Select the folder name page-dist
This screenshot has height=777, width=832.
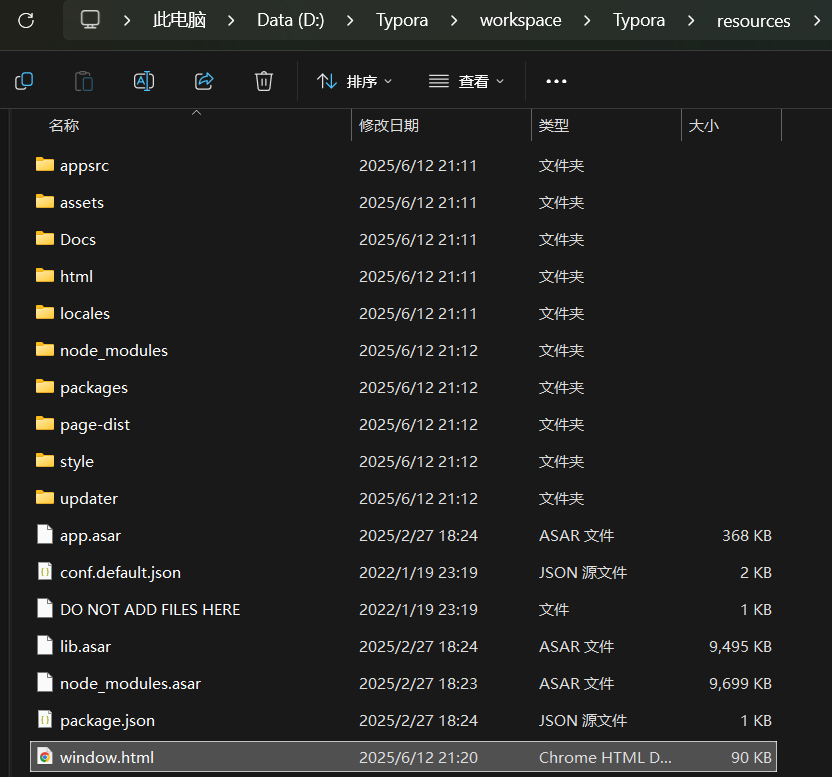point(95,425)
